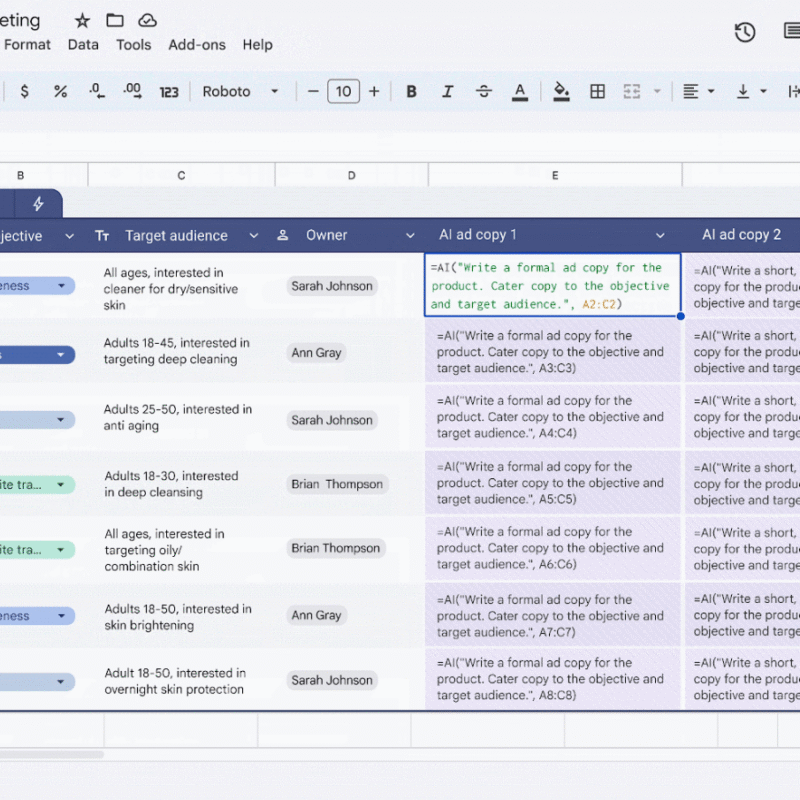Screen dimensions: 800x800
Task: Click the Ann Gray owner chip in row 3
Action: coord(316,352)
